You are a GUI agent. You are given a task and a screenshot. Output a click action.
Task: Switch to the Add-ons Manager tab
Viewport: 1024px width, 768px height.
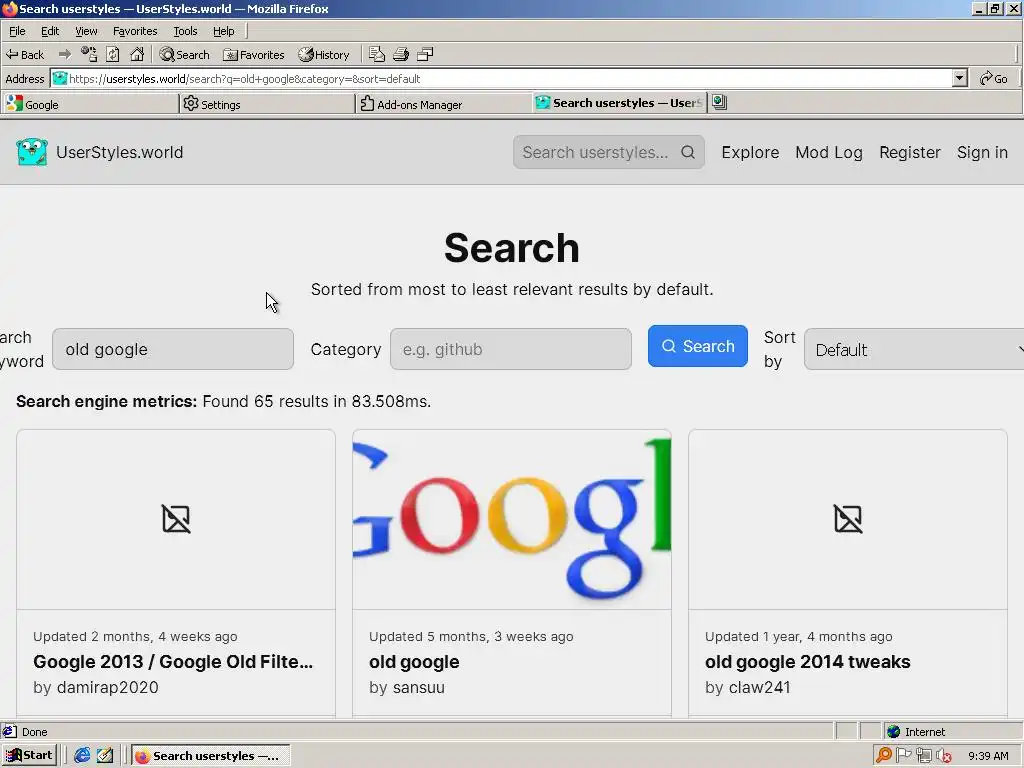(444, 104)
